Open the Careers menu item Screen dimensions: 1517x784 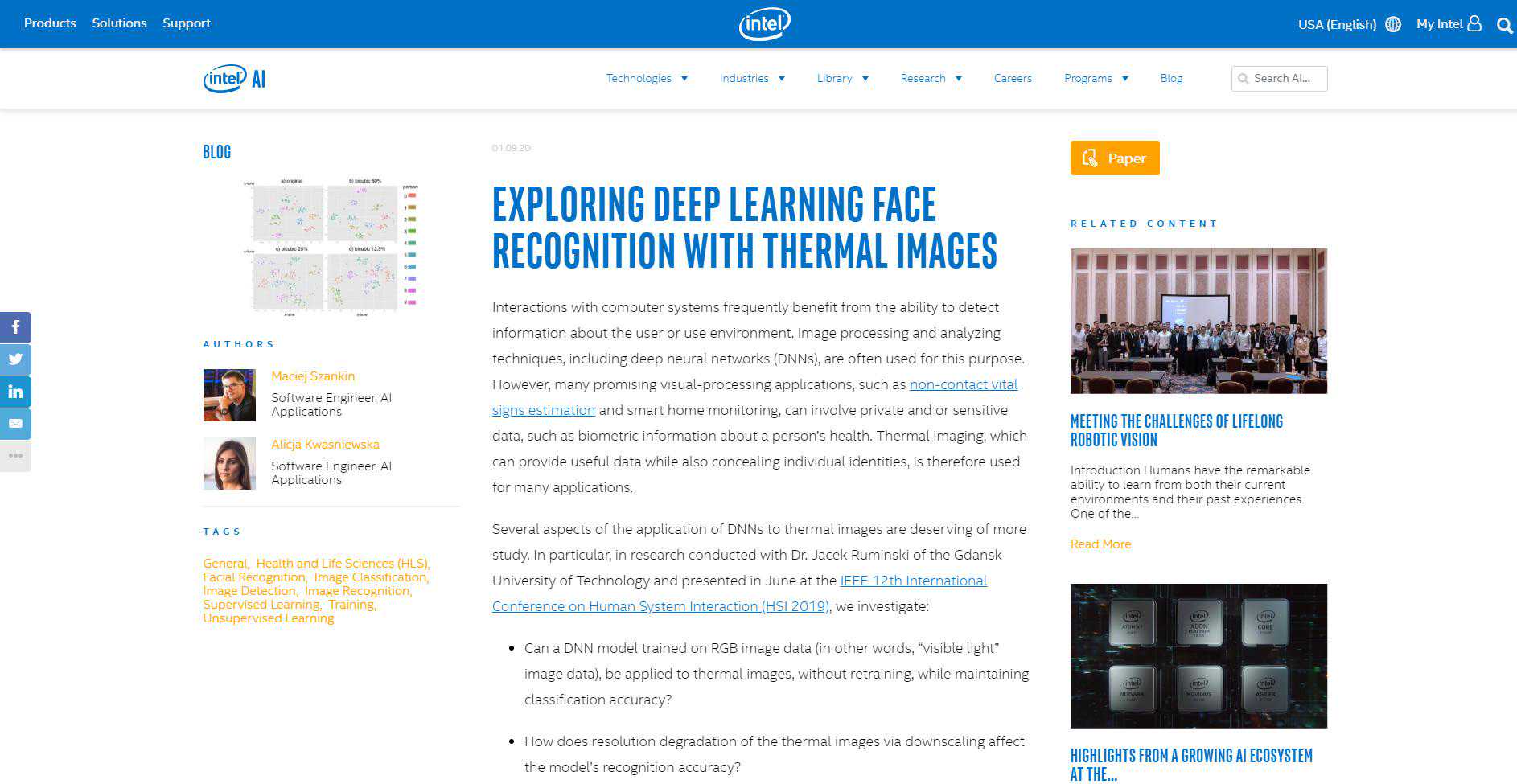(x=1012, y=79)
